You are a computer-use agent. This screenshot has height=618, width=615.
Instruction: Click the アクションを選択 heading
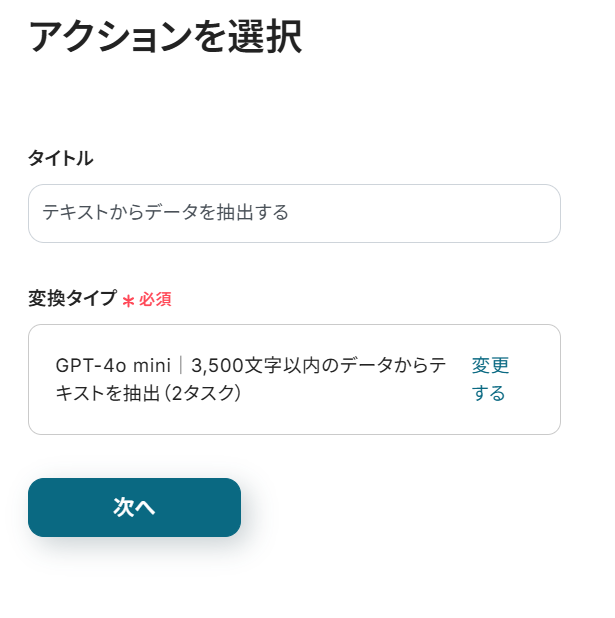(x=165, y=38)
